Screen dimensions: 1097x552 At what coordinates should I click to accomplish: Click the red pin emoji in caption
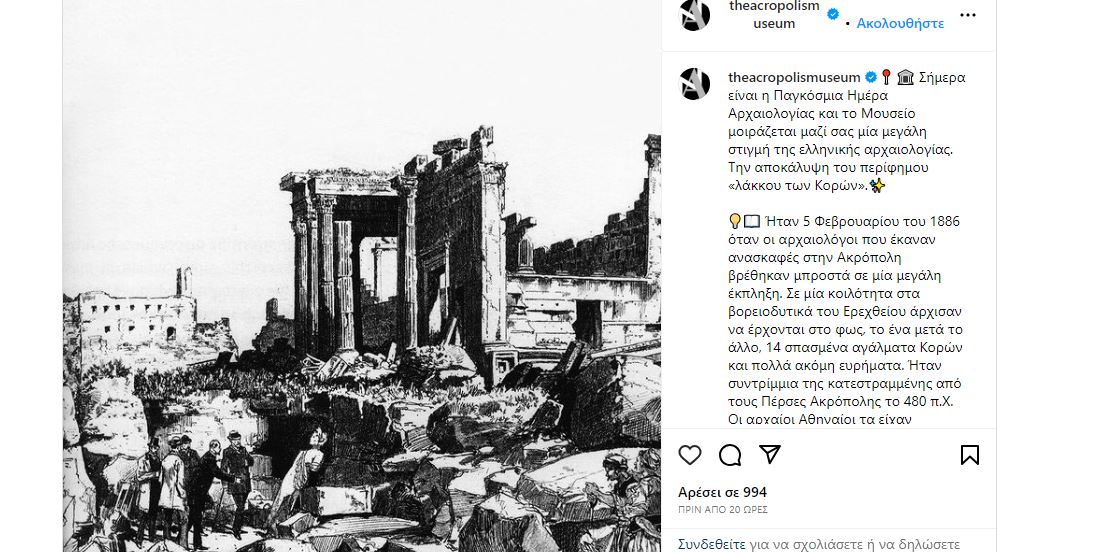[x=886, y=77]
